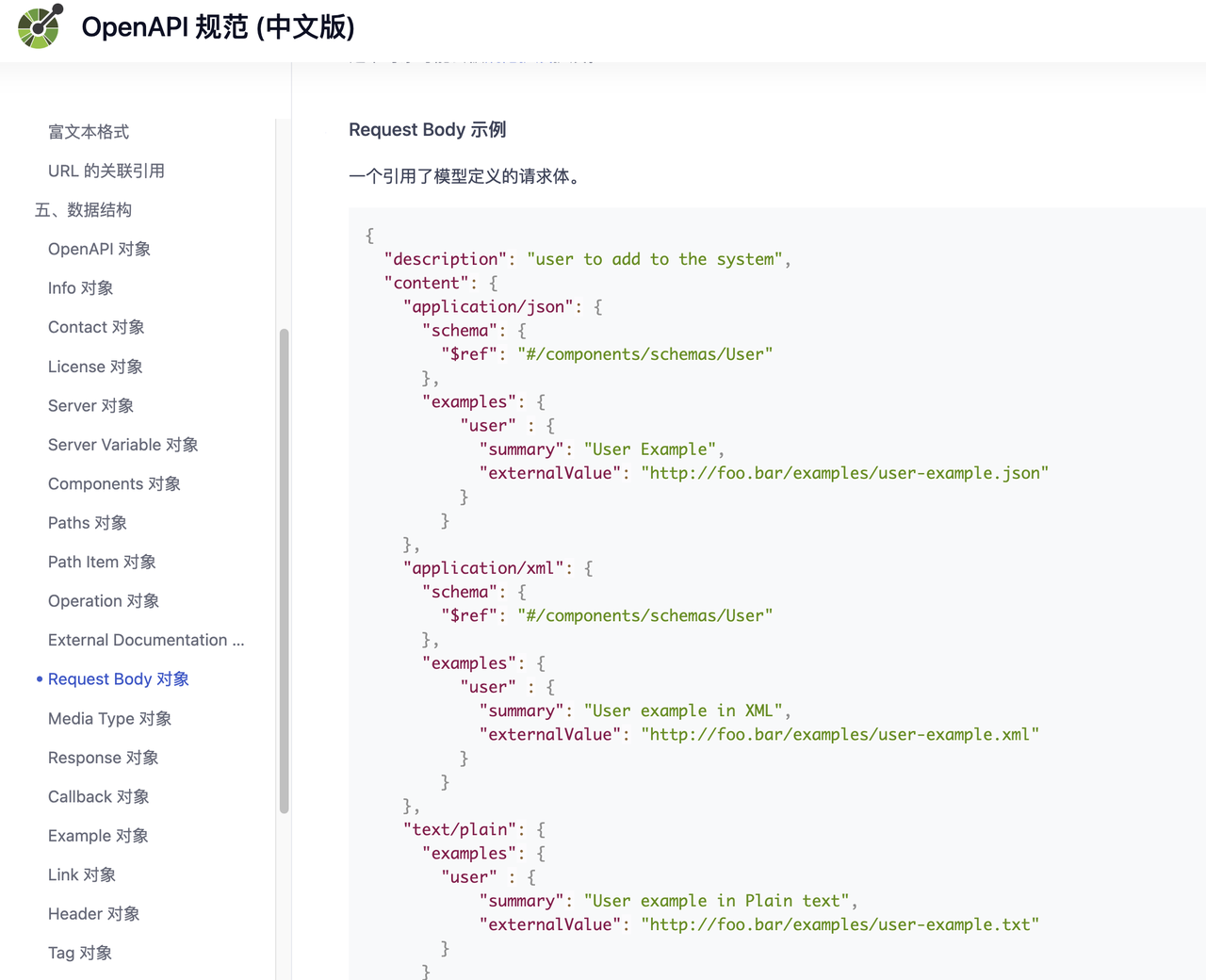The width and height of the screenshot is (1206, 980).
Task: Open 富文本格式 page
Action: tap(88, 132)
